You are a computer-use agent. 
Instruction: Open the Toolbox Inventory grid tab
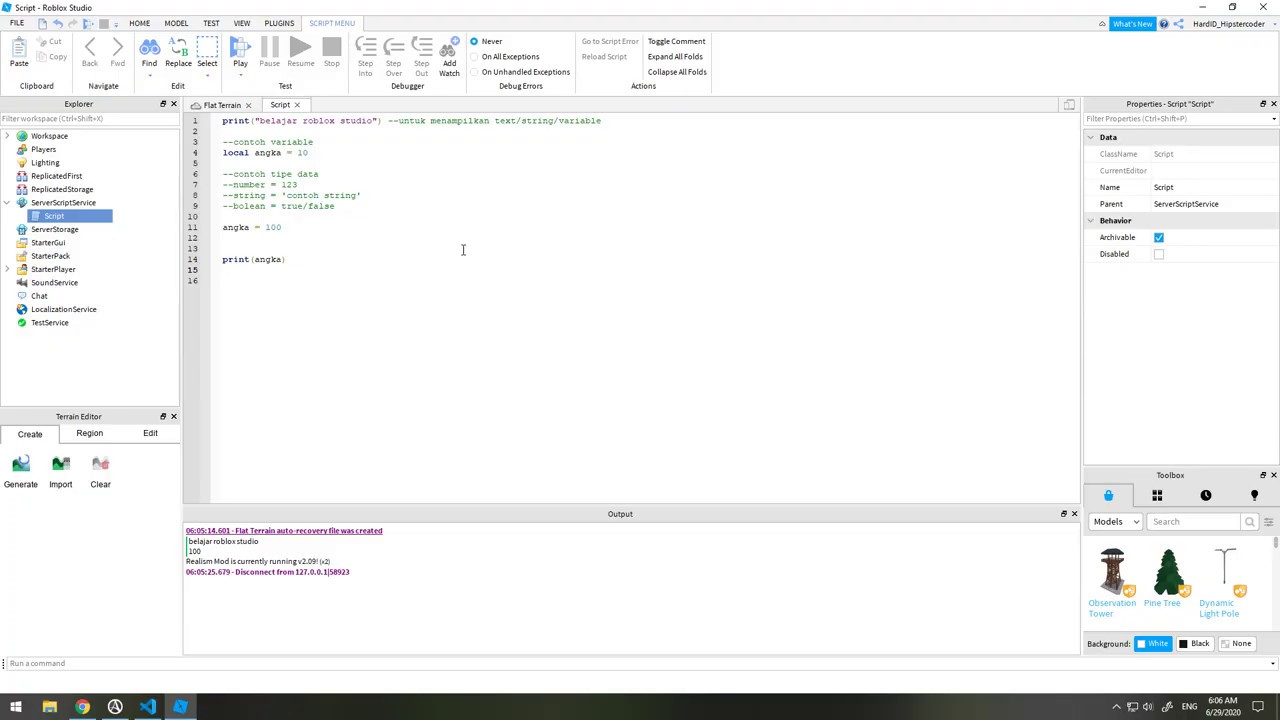1157,496
